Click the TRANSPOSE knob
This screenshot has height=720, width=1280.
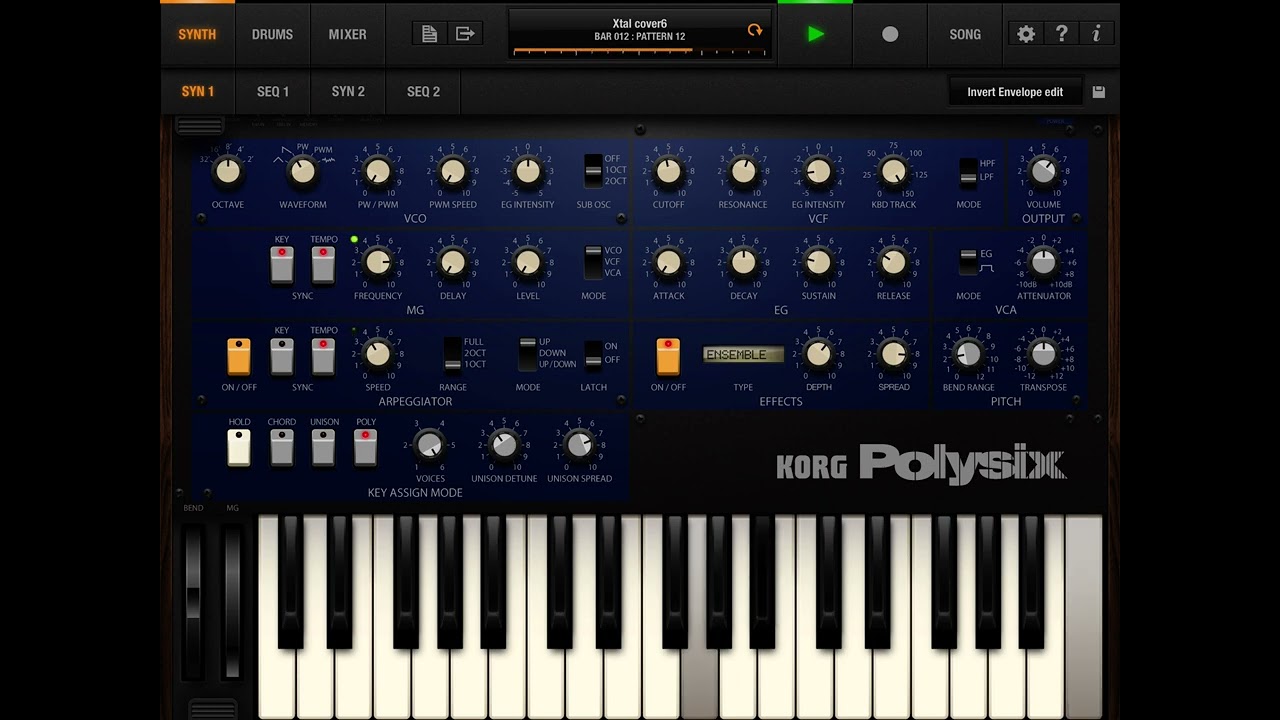coord(1043,353)
